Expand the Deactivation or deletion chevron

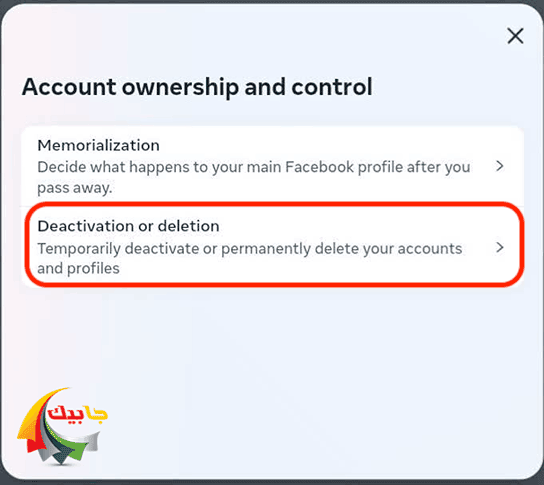(500, 248)
